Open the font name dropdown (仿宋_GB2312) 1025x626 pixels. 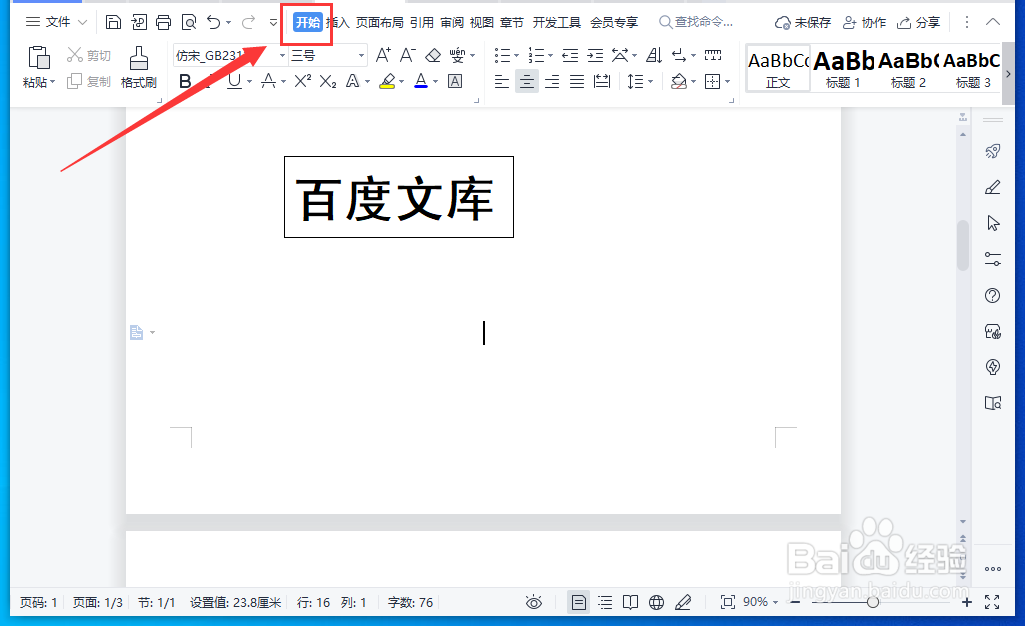pos(282,56)
